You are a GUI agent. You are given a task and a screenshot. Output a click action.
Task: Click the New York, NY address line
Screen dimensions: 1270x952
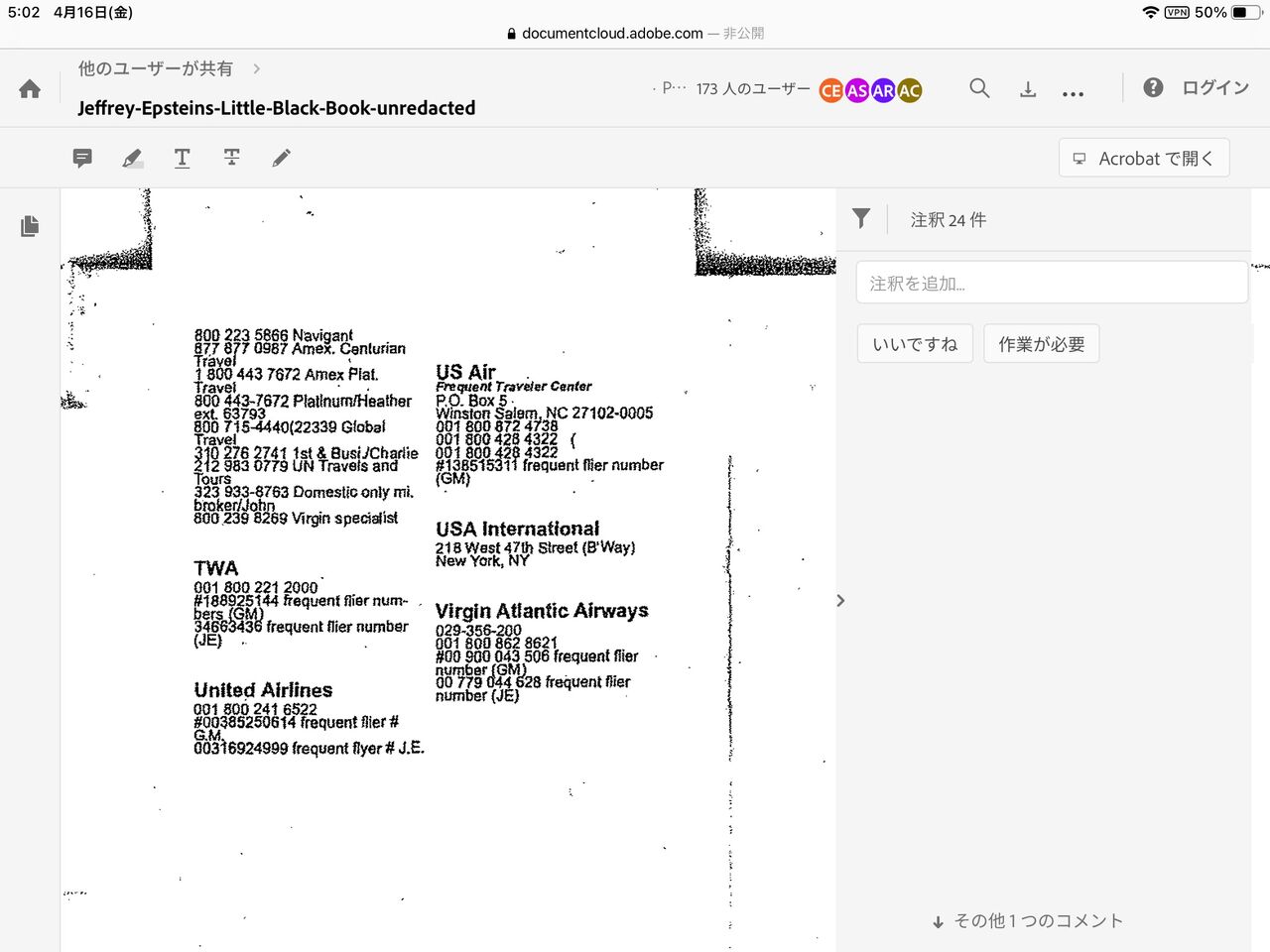(482, 561)
